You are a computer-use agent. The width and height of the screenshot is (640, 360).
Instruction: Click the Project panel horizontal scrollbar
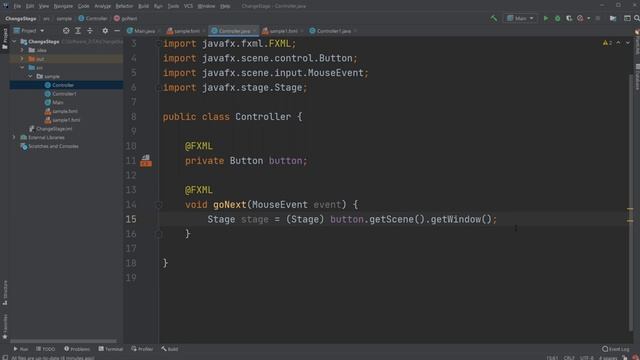[x=63, y=341]
